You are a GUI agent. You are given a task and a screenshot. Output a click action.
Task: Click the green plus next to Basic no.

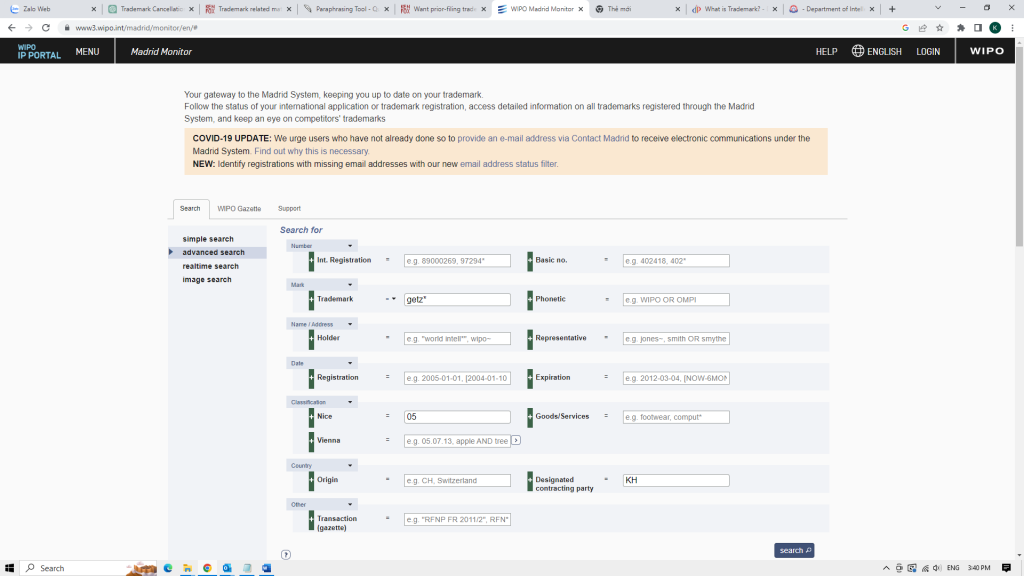(x=530, y=260)
